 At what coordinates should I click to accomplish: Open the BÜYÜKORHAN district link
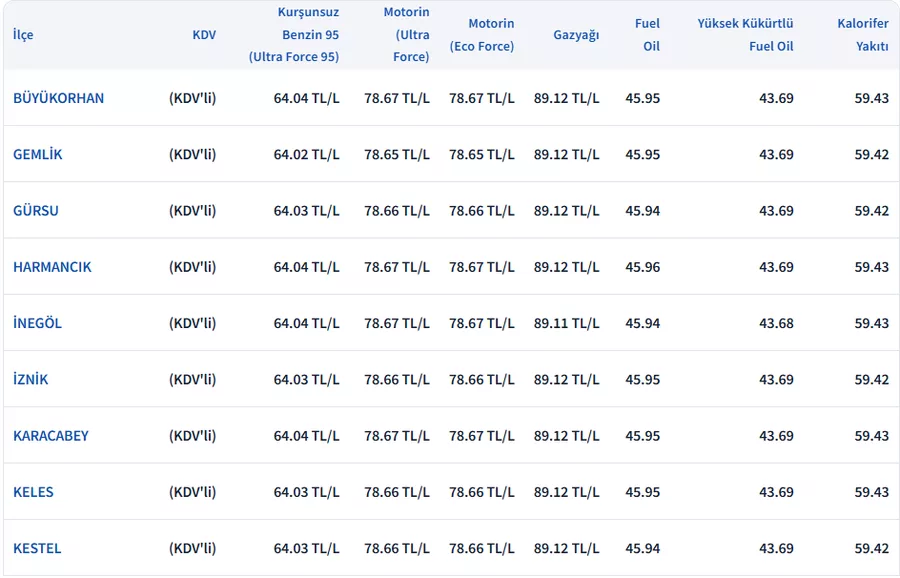[58, 98]
